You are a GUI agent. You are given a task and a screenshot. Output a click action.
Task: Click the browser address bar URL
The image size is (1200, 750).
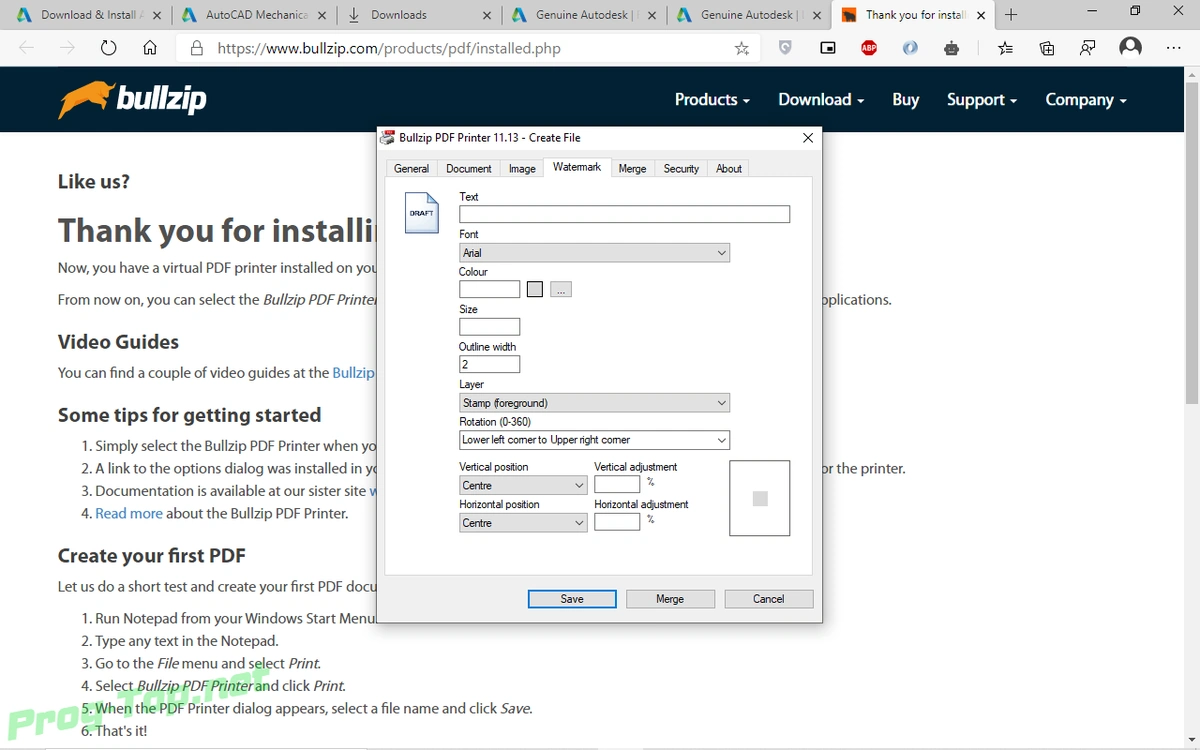[389, 48]
